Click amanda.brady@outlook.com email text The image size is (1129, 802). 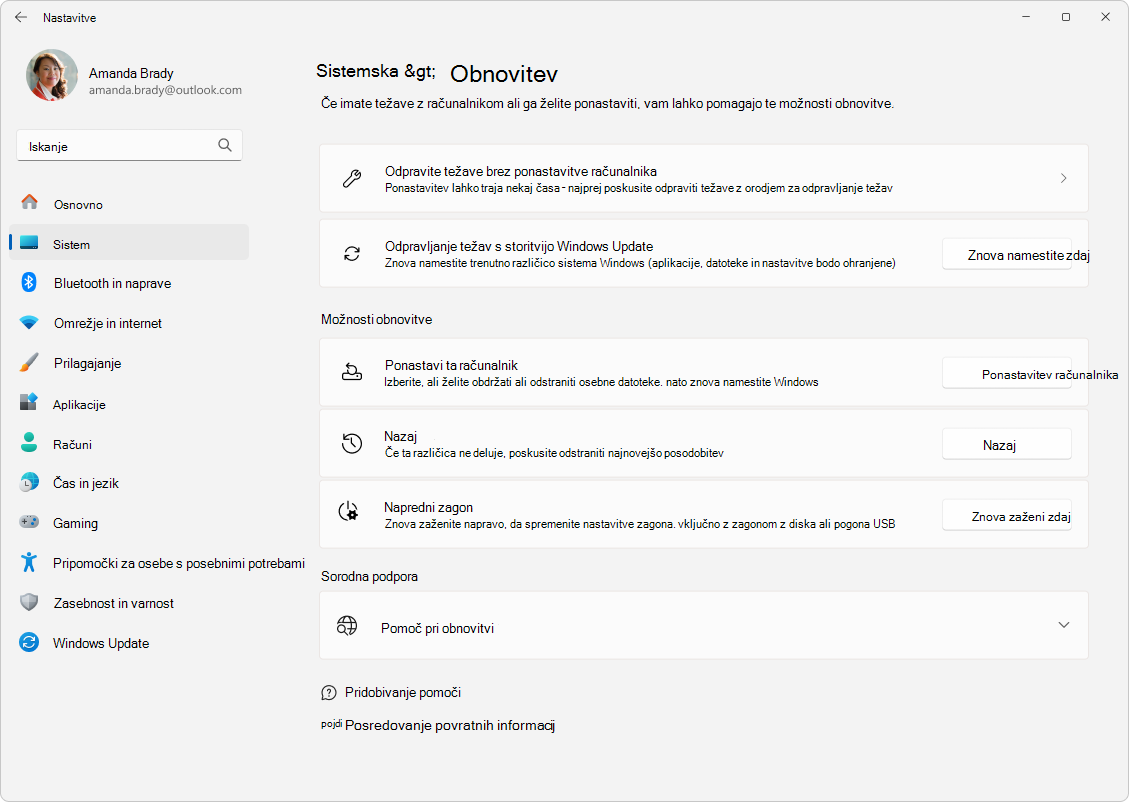click(x=166, y=90)
